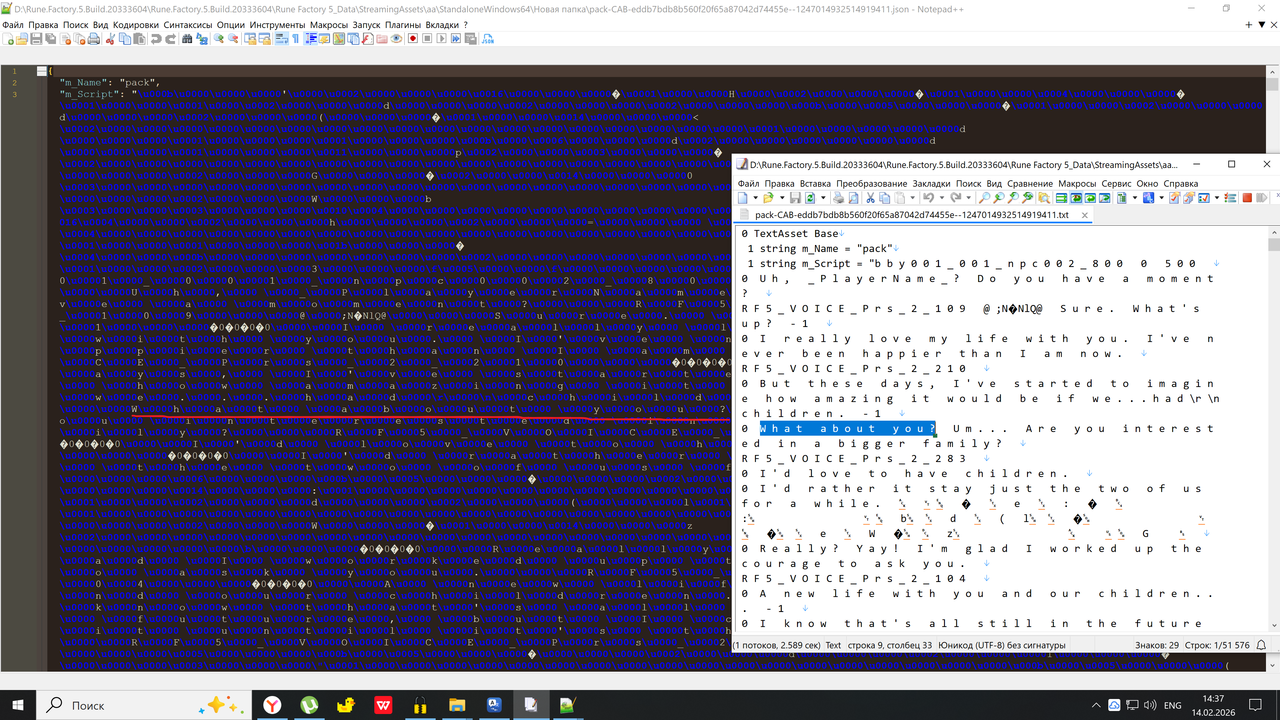Click New document icon in second editor
This screenshot has width=1280, height=720.
pos(743,198)
